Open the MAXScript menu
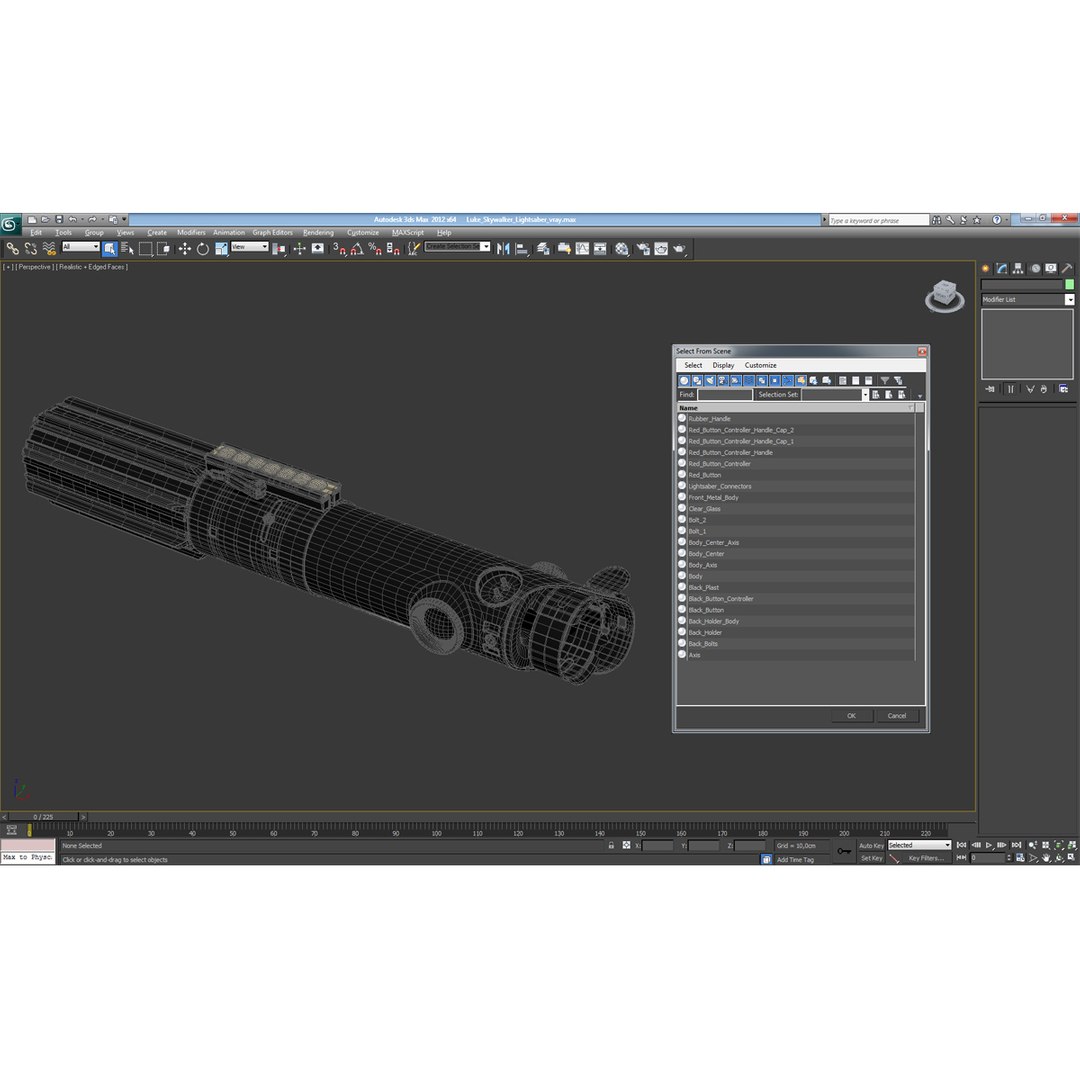Screen dimensions: 1080x1080 pos(408,233)
